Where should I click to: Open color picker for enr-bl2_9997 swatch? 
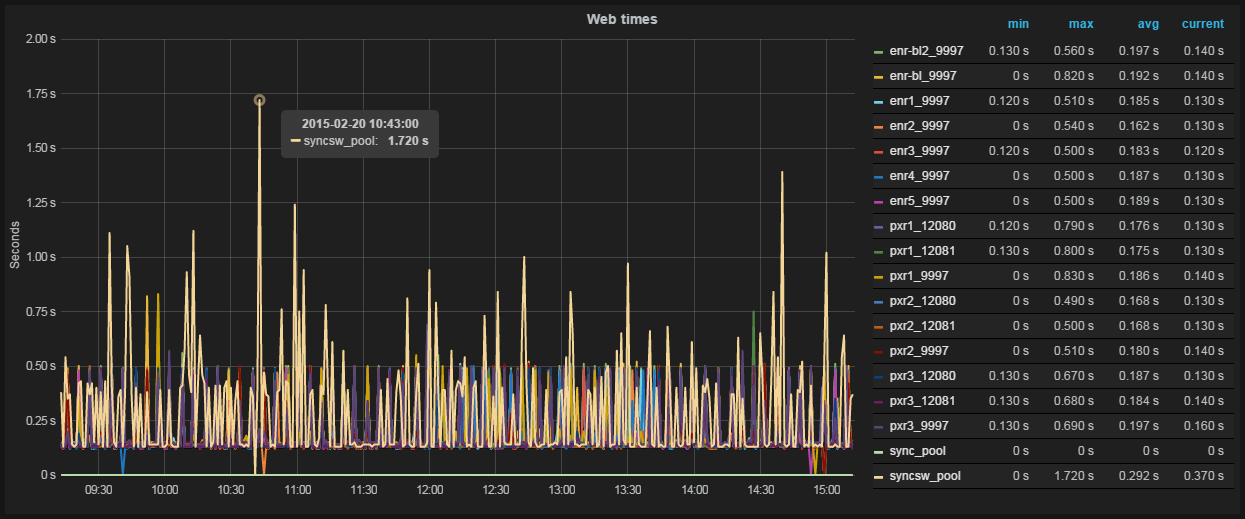click(878, 51)
